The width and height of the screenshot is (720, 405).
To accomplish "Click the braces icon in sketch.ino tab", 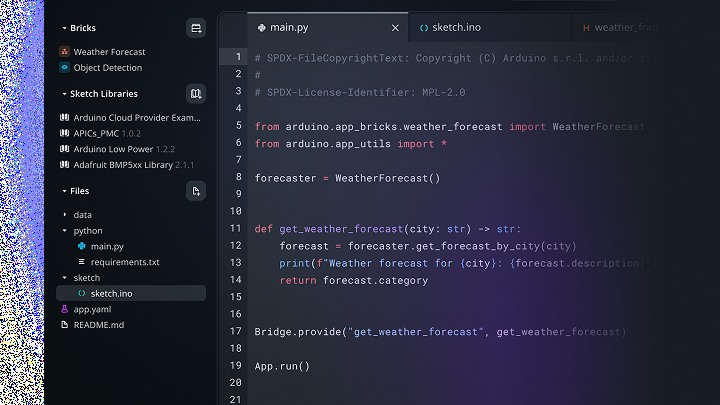I will (x=424, y=28).
